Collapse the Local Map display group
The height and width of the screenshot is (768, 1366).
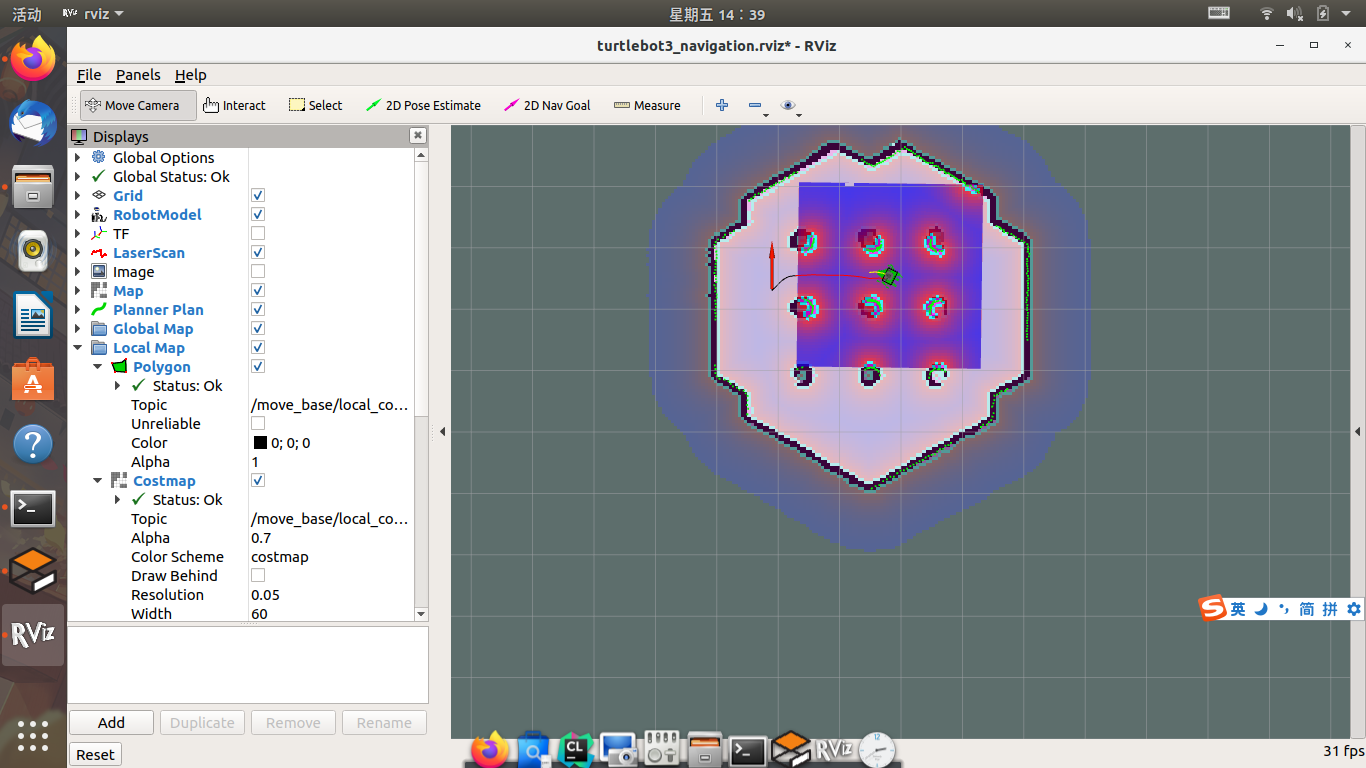click(x=79, y=347)
